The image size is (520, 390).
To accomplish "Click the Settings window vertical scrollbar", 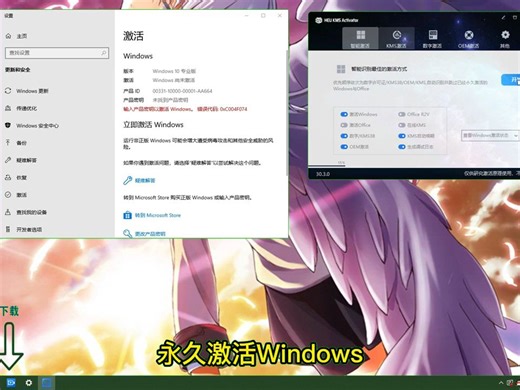I will pyautogui.click(x=287, y=113).
